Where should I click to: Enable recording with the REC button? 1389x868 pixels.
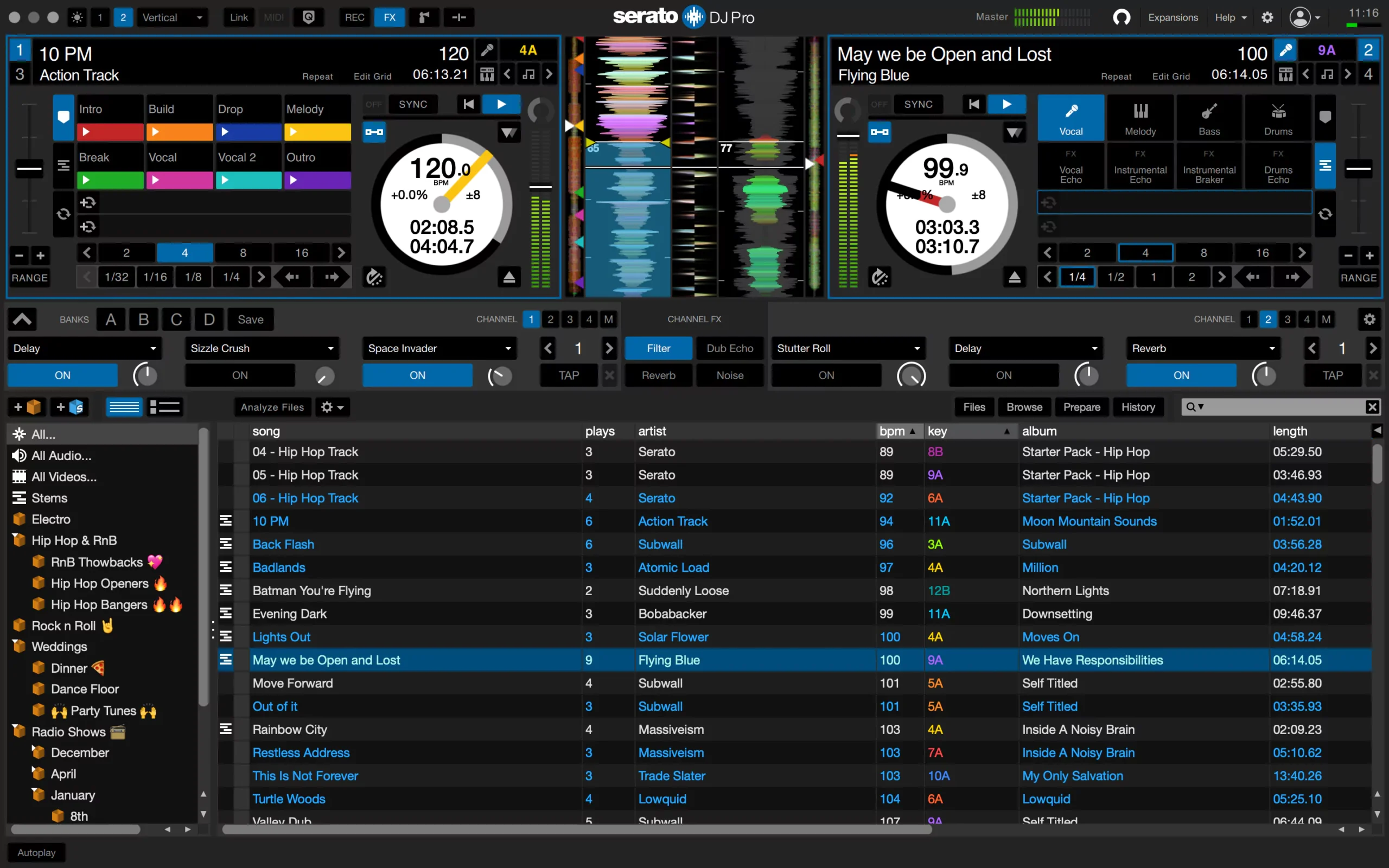point(354,17)
